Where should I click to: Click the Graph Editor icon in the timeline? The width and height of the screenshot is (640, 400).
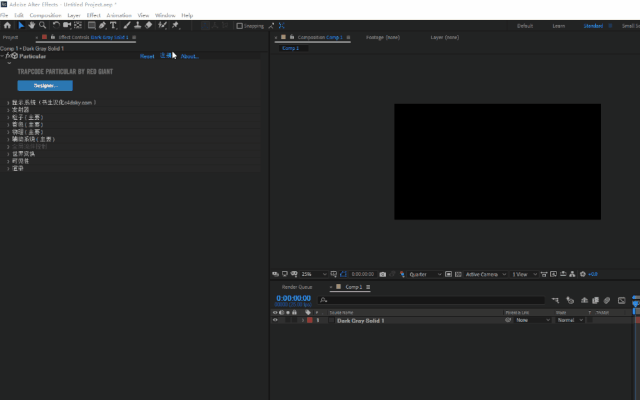(621, 300)
